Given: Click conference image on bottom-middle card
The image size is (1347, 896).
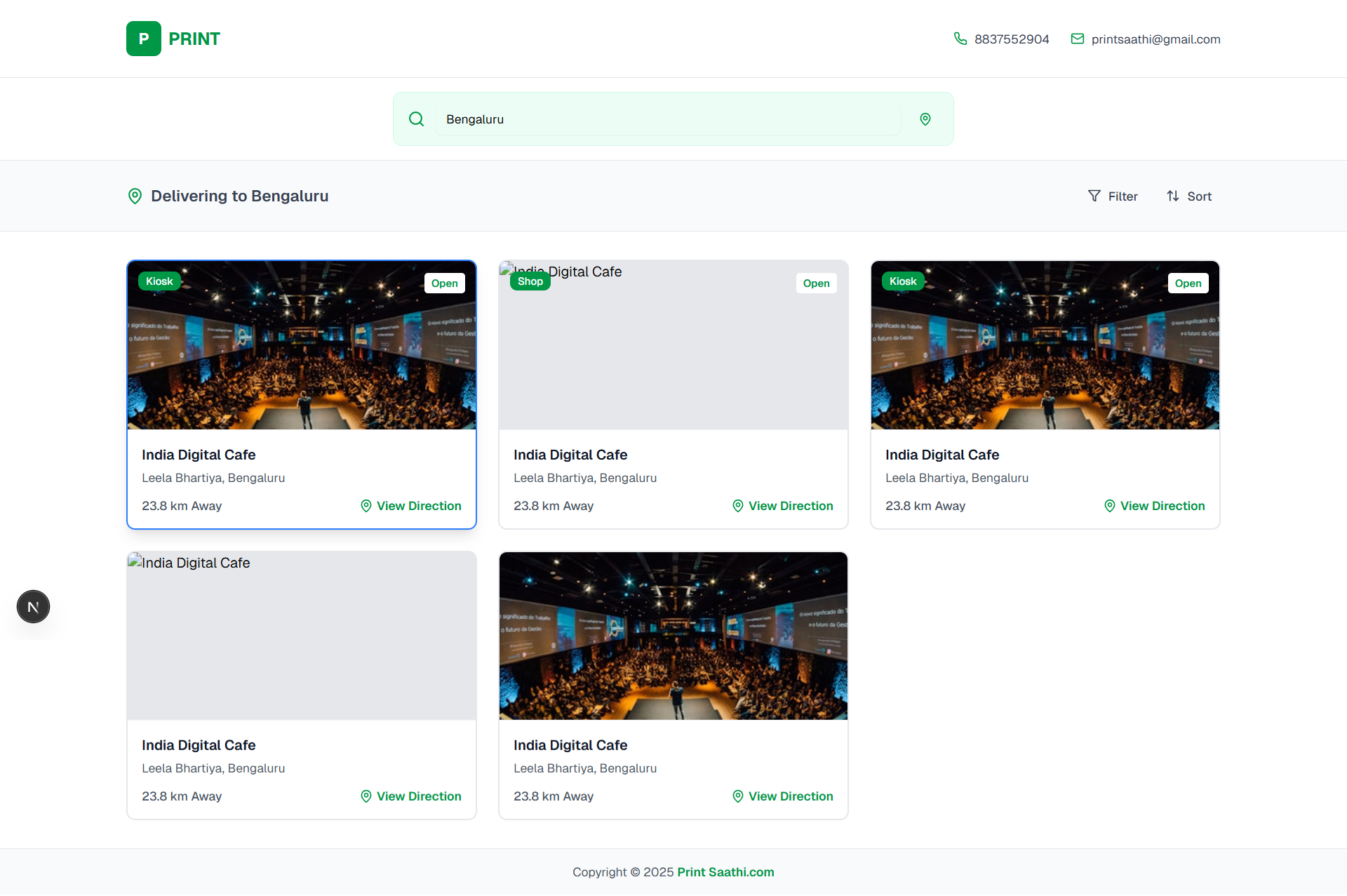Looking at the screenshot, I should (673, 636).
